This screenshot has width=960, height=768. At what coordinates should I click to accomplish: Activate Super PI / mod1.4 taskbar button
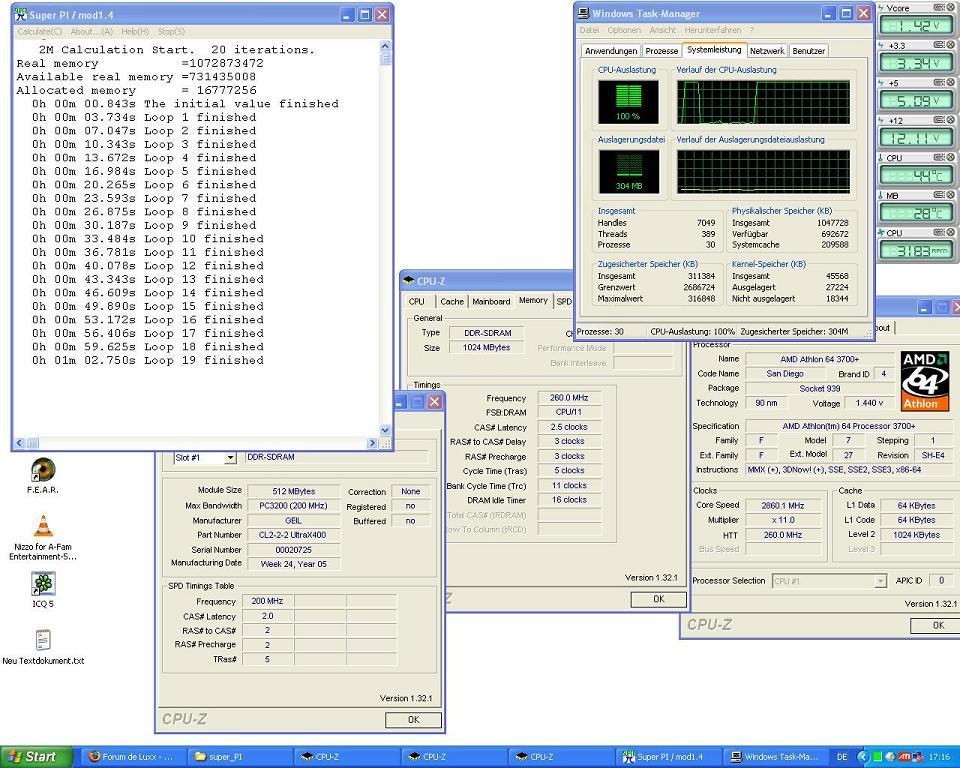tap(668, 757)
